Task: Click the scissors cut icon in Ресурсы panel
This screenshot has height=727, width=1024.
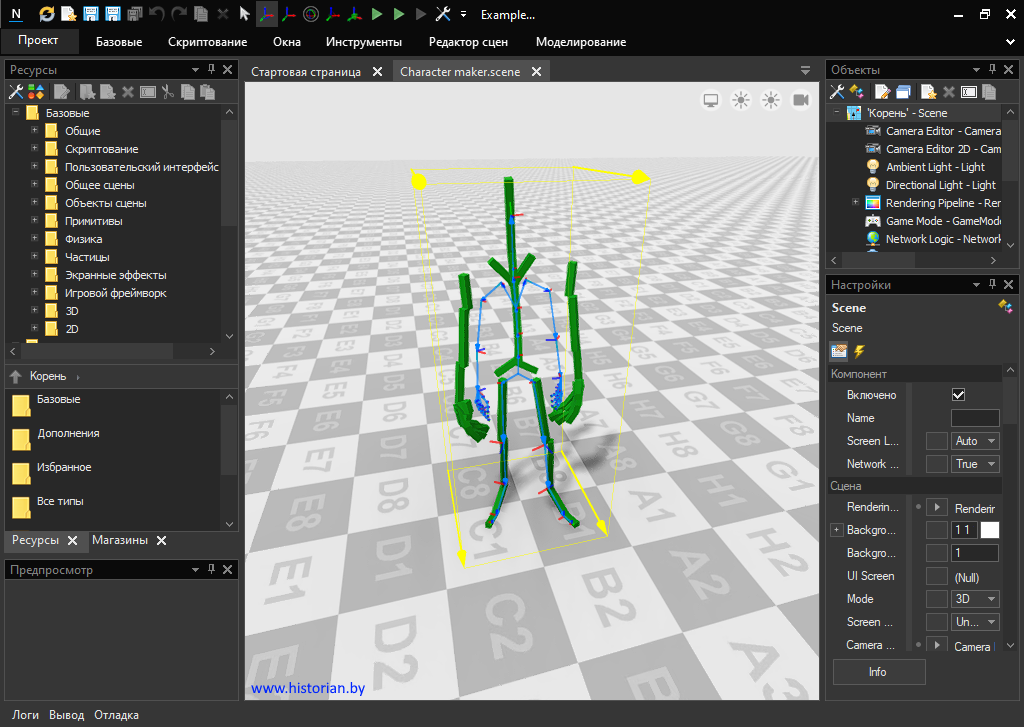Action: point(168,92)
